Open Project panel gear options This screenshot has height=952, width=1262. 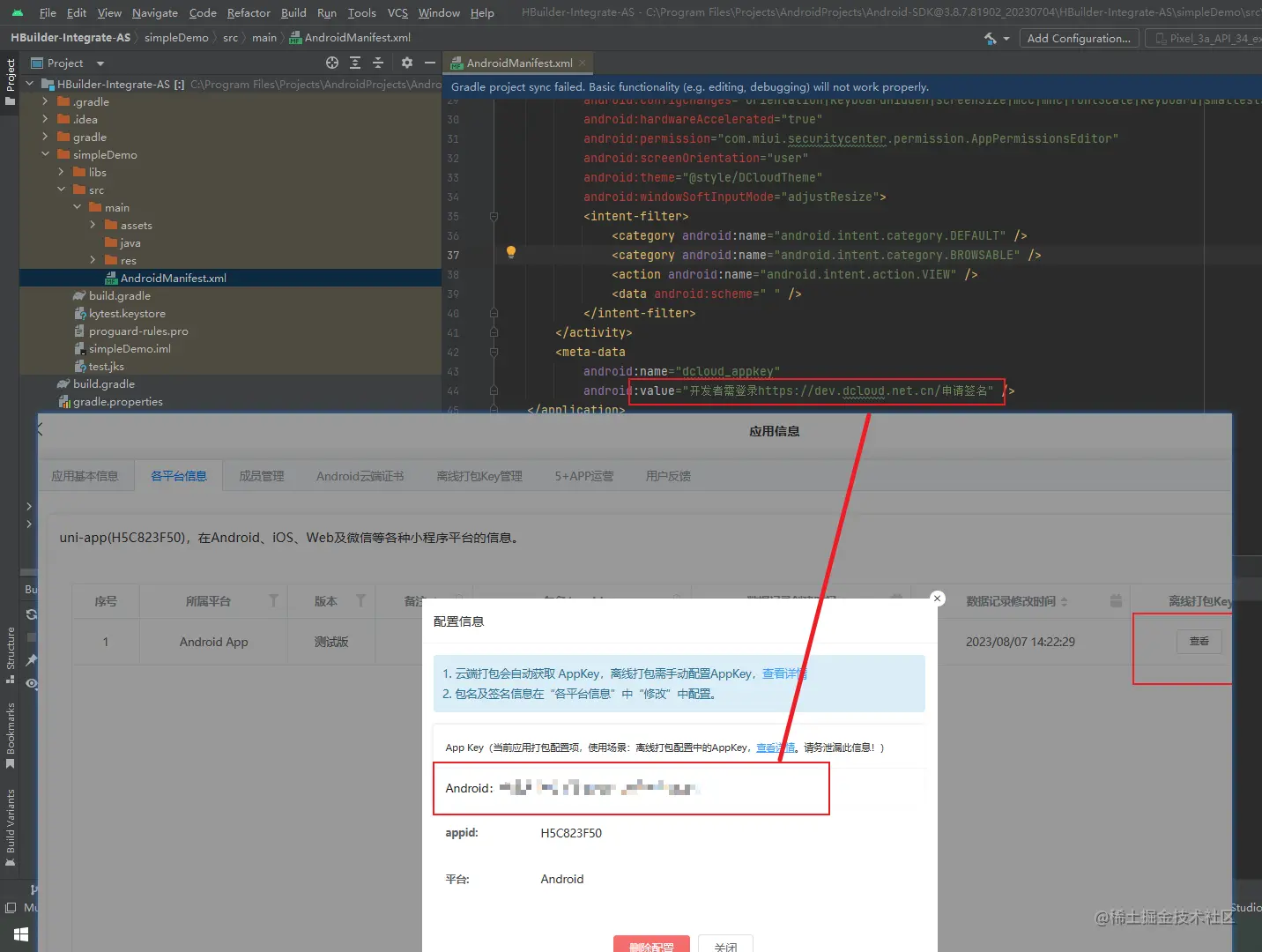click(406, 63)
